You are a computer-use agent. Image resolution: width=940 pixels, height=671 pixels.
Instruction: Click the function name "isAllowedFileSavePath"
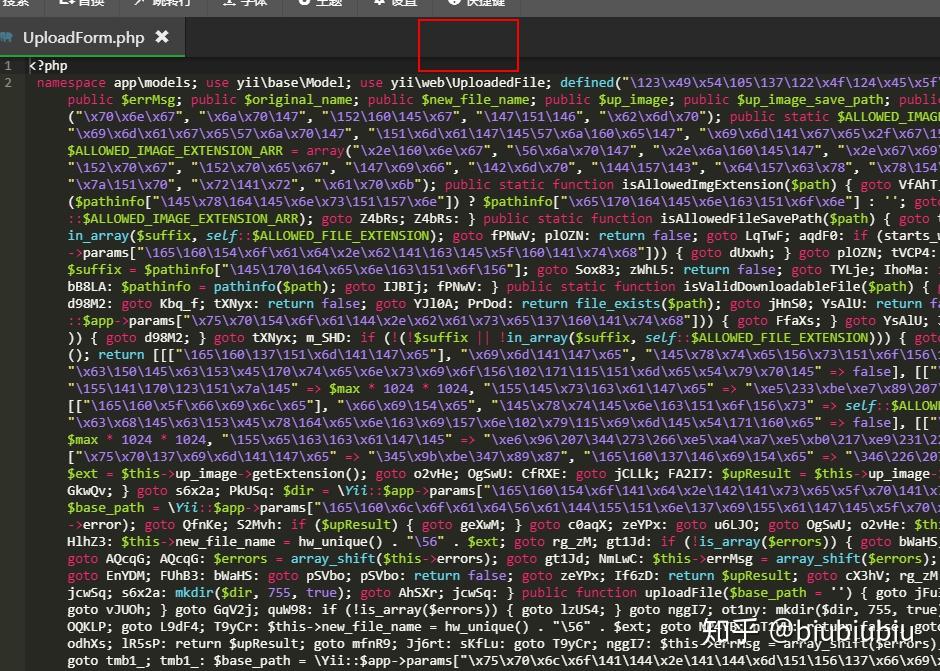pos(743,218)
